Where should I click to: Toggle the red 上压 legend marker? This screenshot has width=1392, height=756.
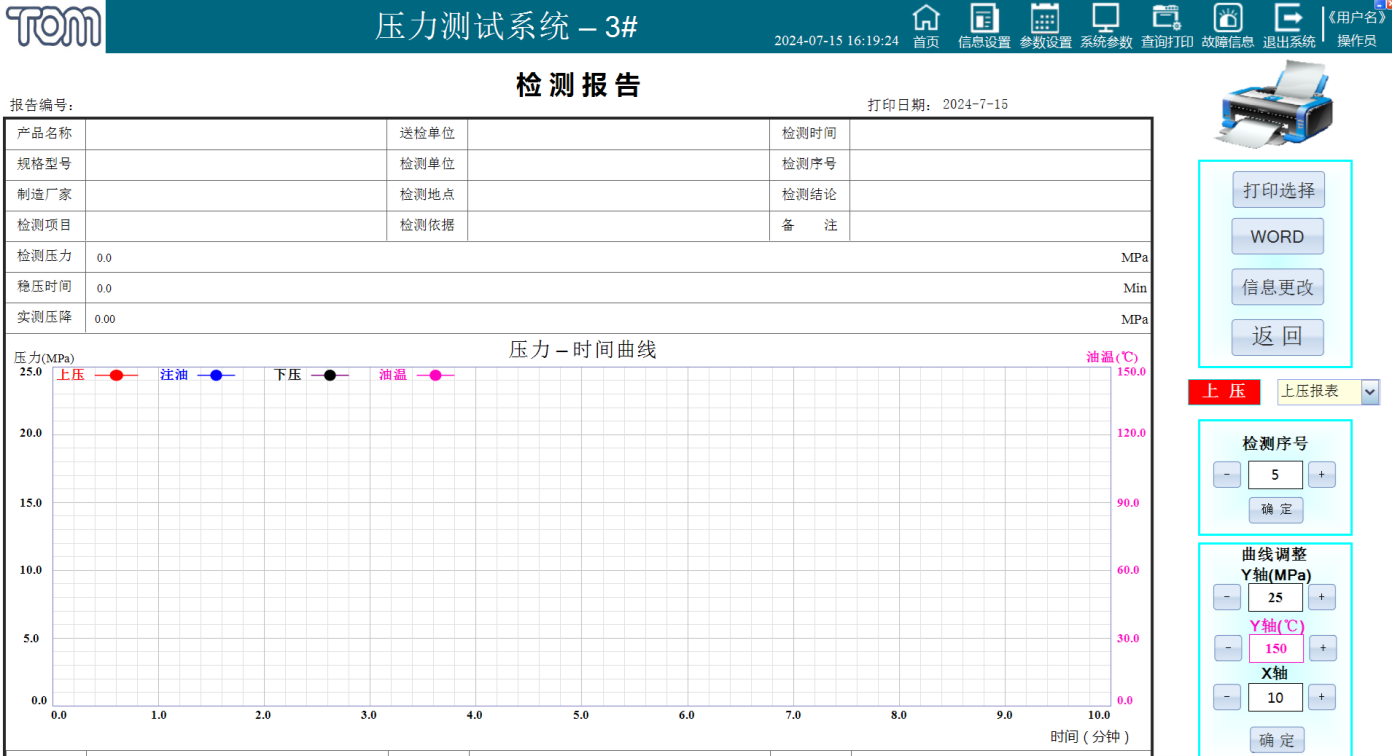click(116, 375)
